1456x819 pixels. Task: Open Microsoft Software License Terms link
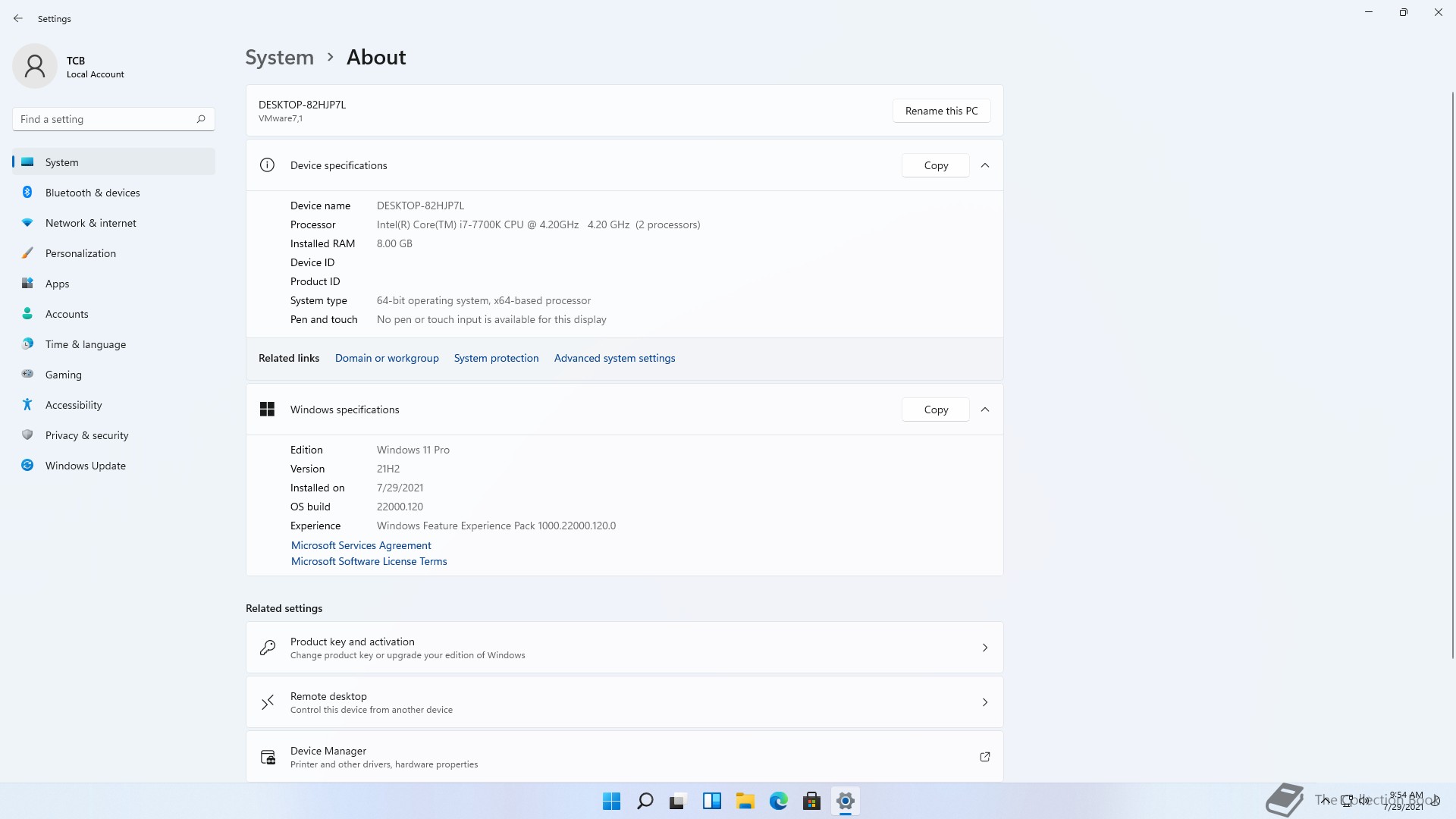[x=369, y=562]
